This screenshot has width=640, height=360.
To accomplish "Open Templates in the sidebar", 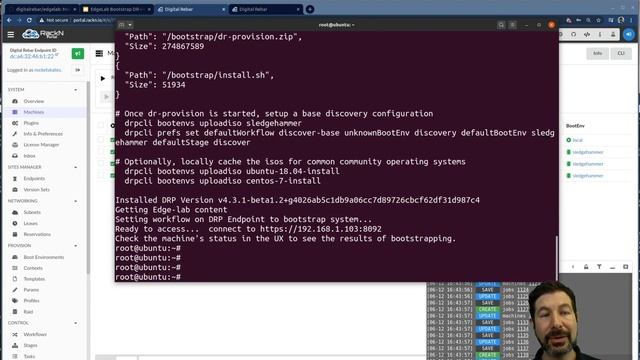I will (x=34, y=279).
